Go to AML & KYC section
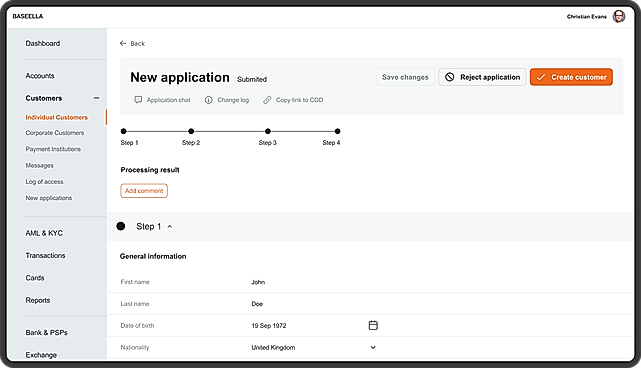The width and height of the screenshot is (641, 368). pyautogui.click(x=44, y=233)
